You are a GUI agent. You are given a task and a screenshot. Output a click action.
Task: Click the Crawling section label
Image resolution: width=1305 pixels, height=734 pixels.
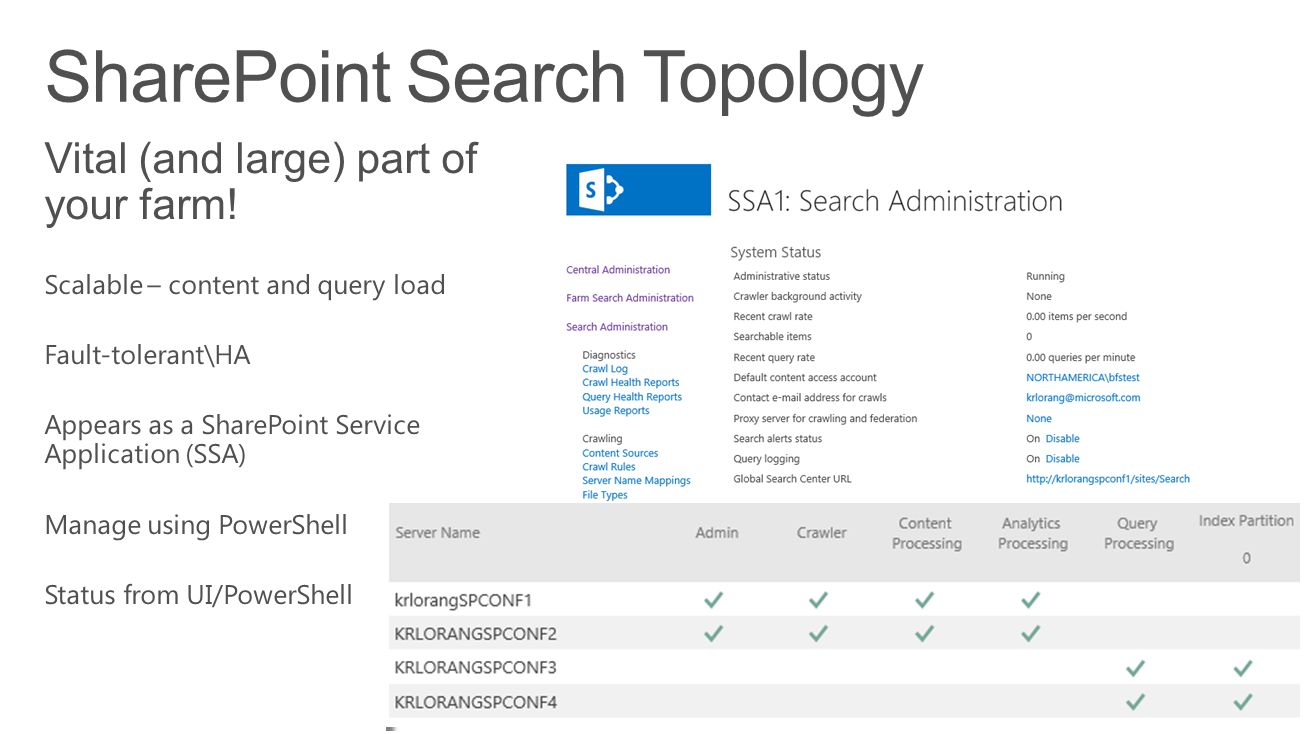tap(602, 439)
